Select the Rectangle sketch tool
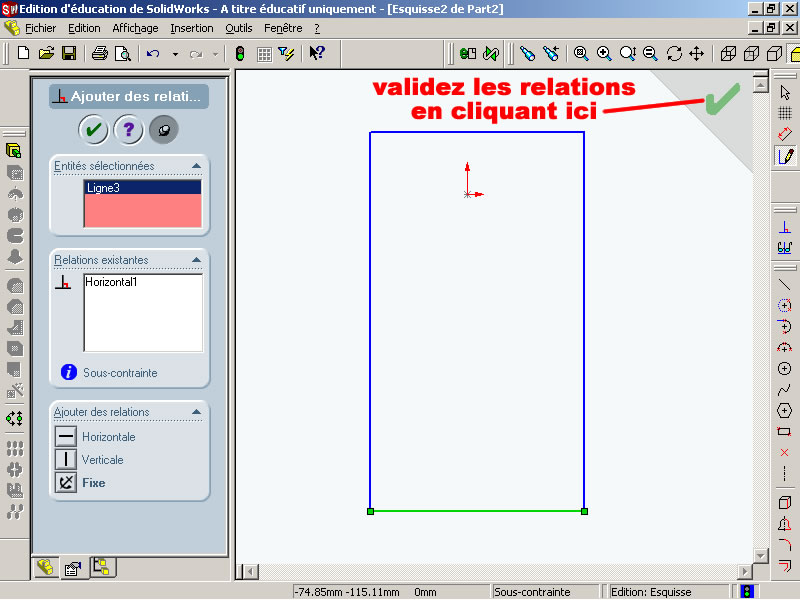This screenshot has height=600, width=800. 784,432
